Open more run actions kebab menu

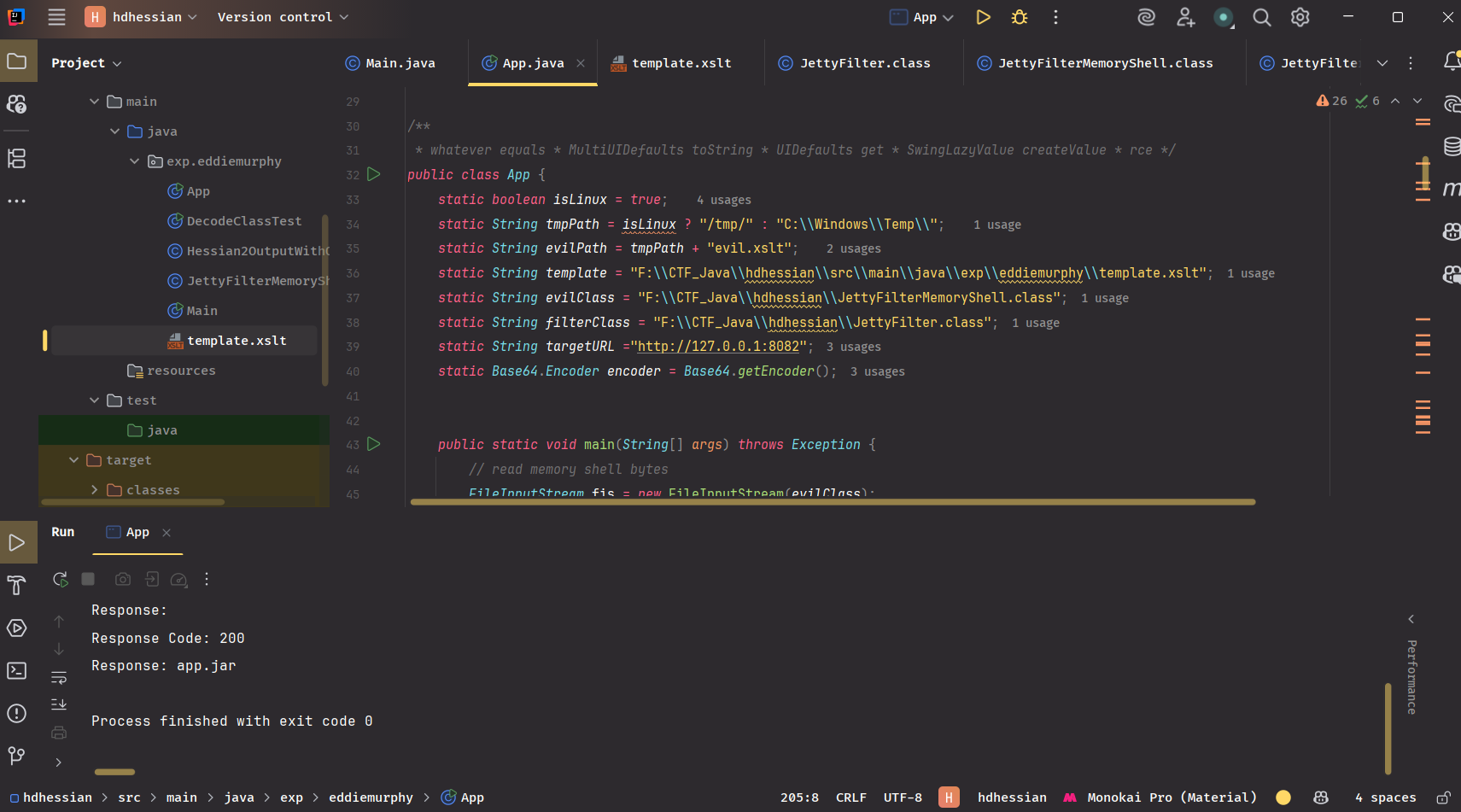1055,17
